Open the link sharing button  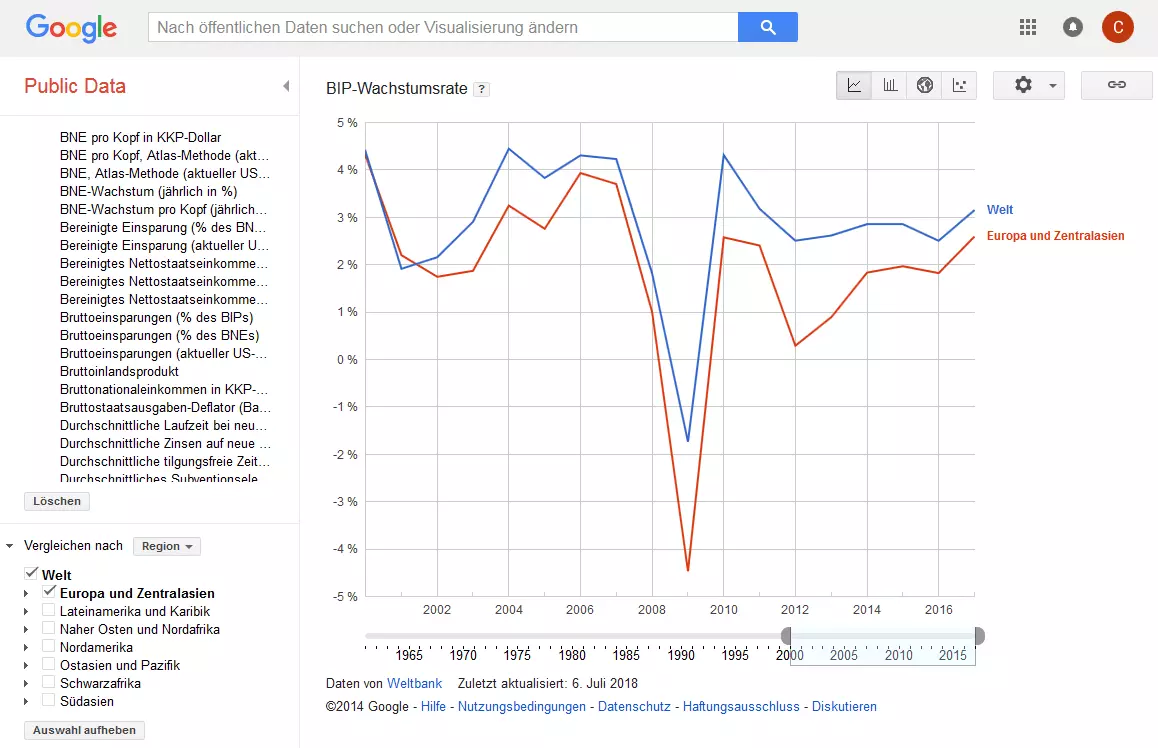click(1117, 86)
